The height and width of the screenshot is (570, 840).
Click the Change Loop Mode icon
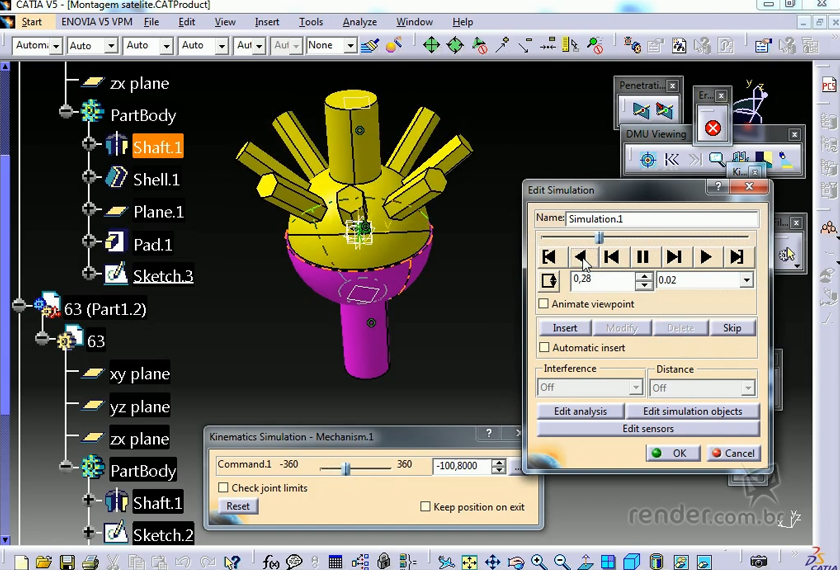coord(549,281)
